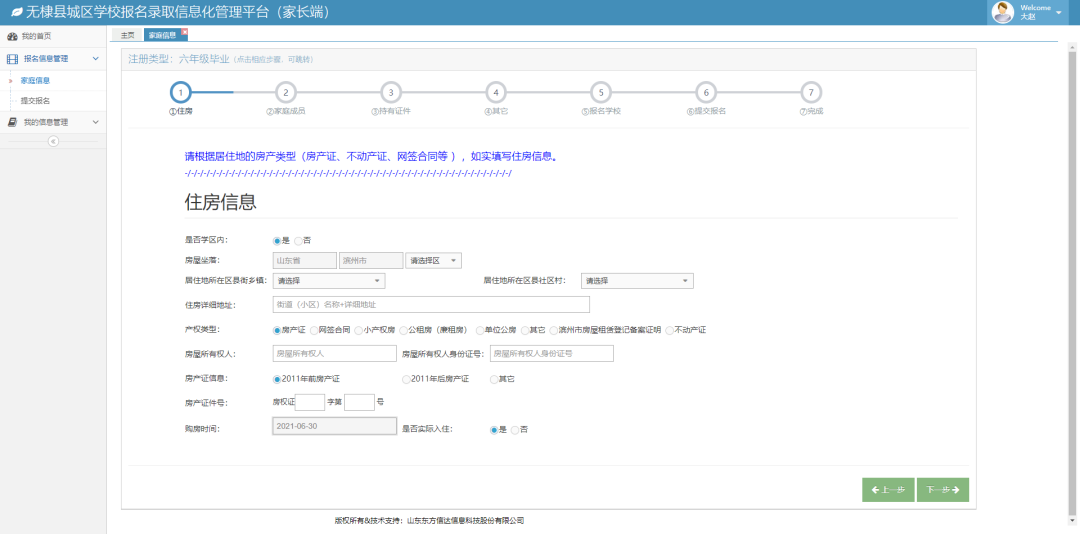Click the 上一步 previous button

(x=888, y=490)
